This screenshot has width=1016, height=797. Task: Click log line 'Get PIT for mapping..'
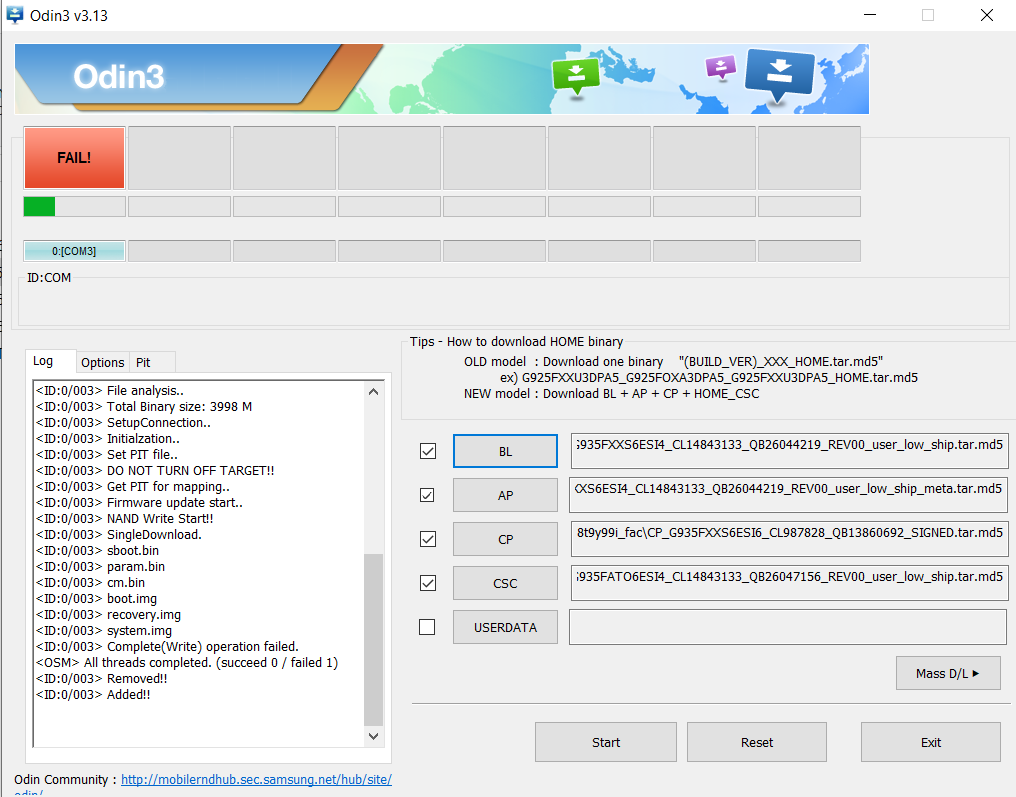pos(133,487)
